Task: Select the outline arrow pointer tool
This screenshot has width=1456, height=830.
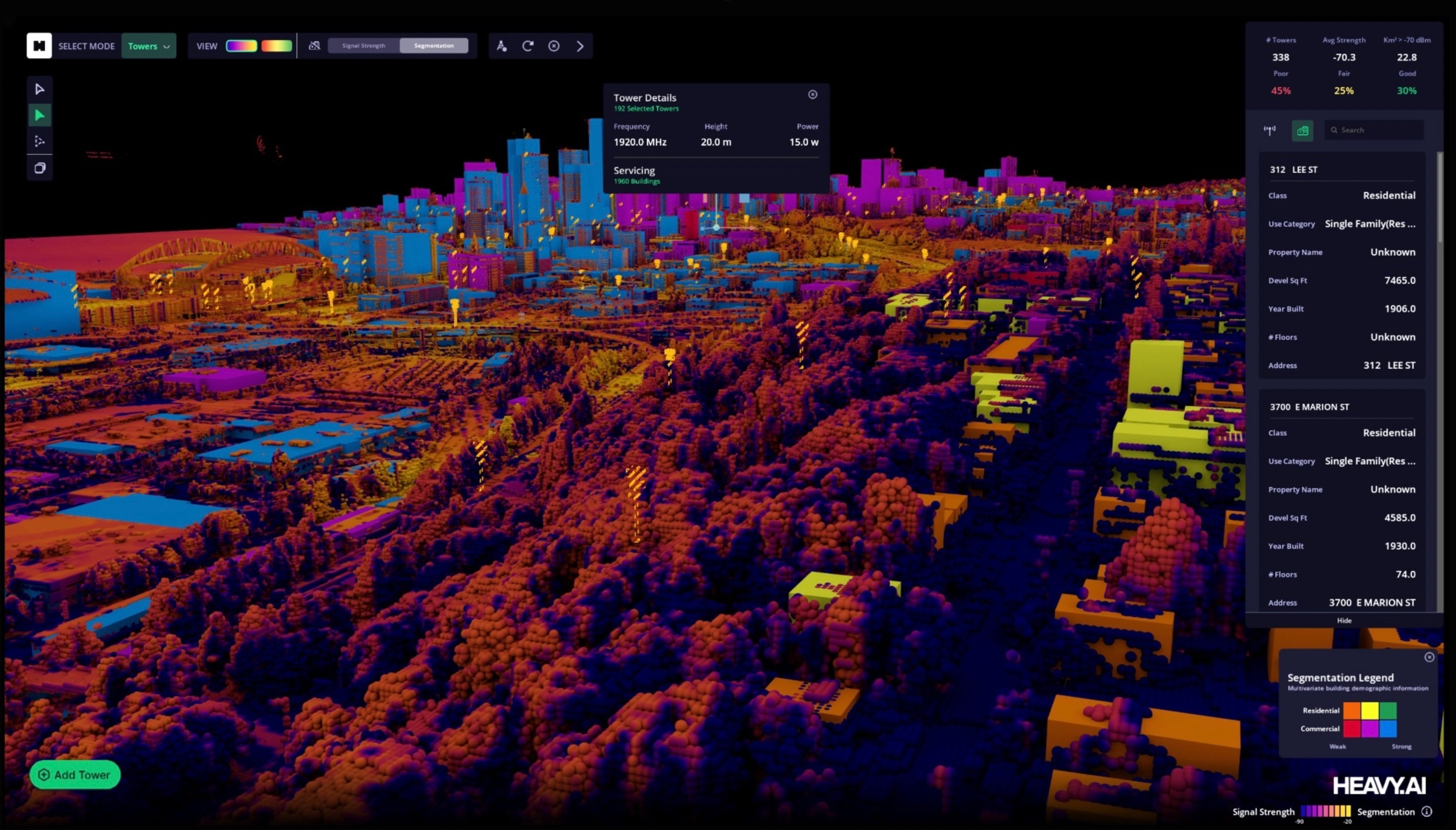Action: pos(39,89)
